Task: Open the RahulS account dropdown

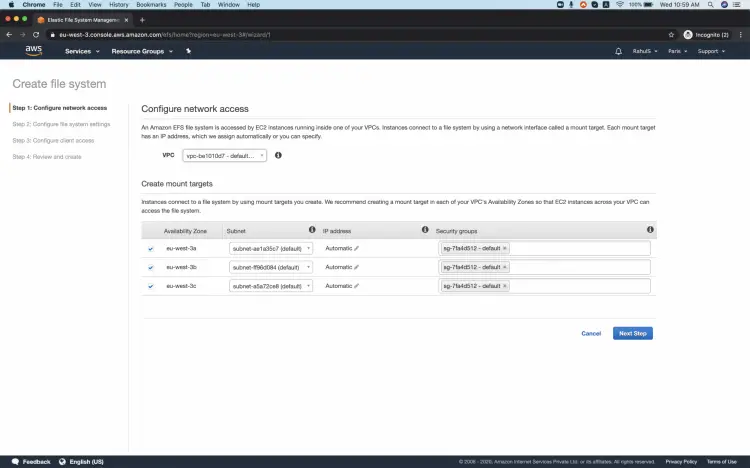Action: point(645,51)
